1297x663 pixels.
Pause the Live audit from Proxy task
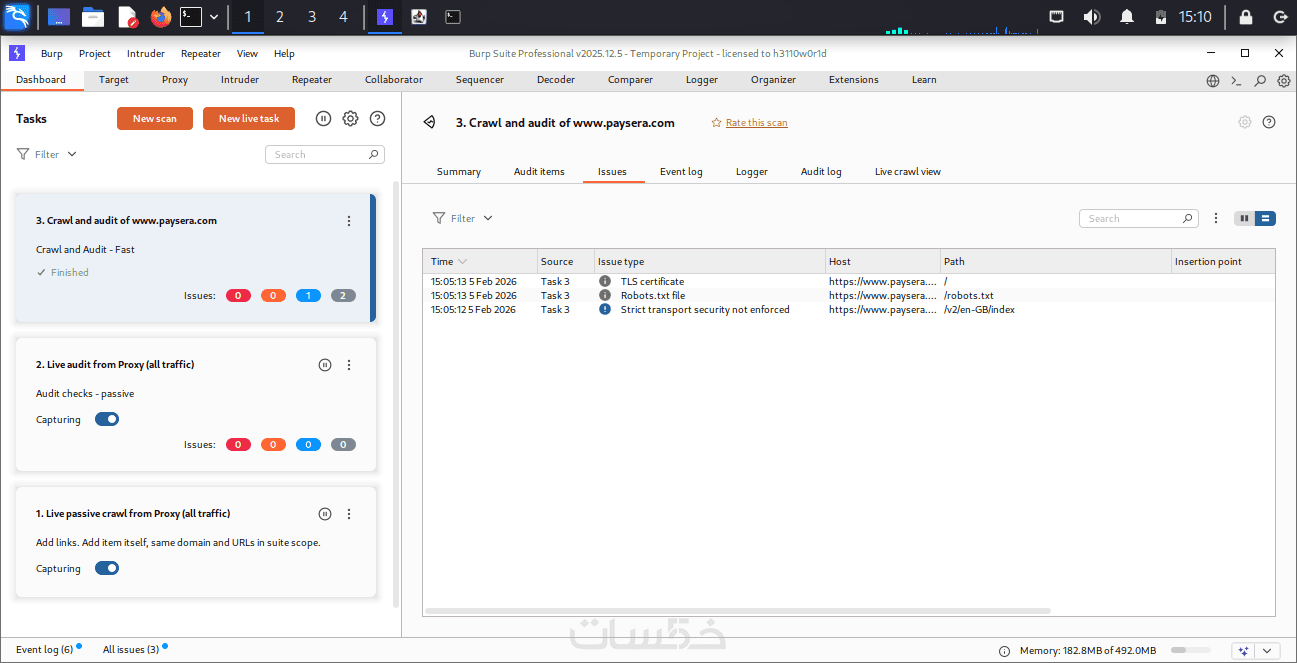point(325,365)
